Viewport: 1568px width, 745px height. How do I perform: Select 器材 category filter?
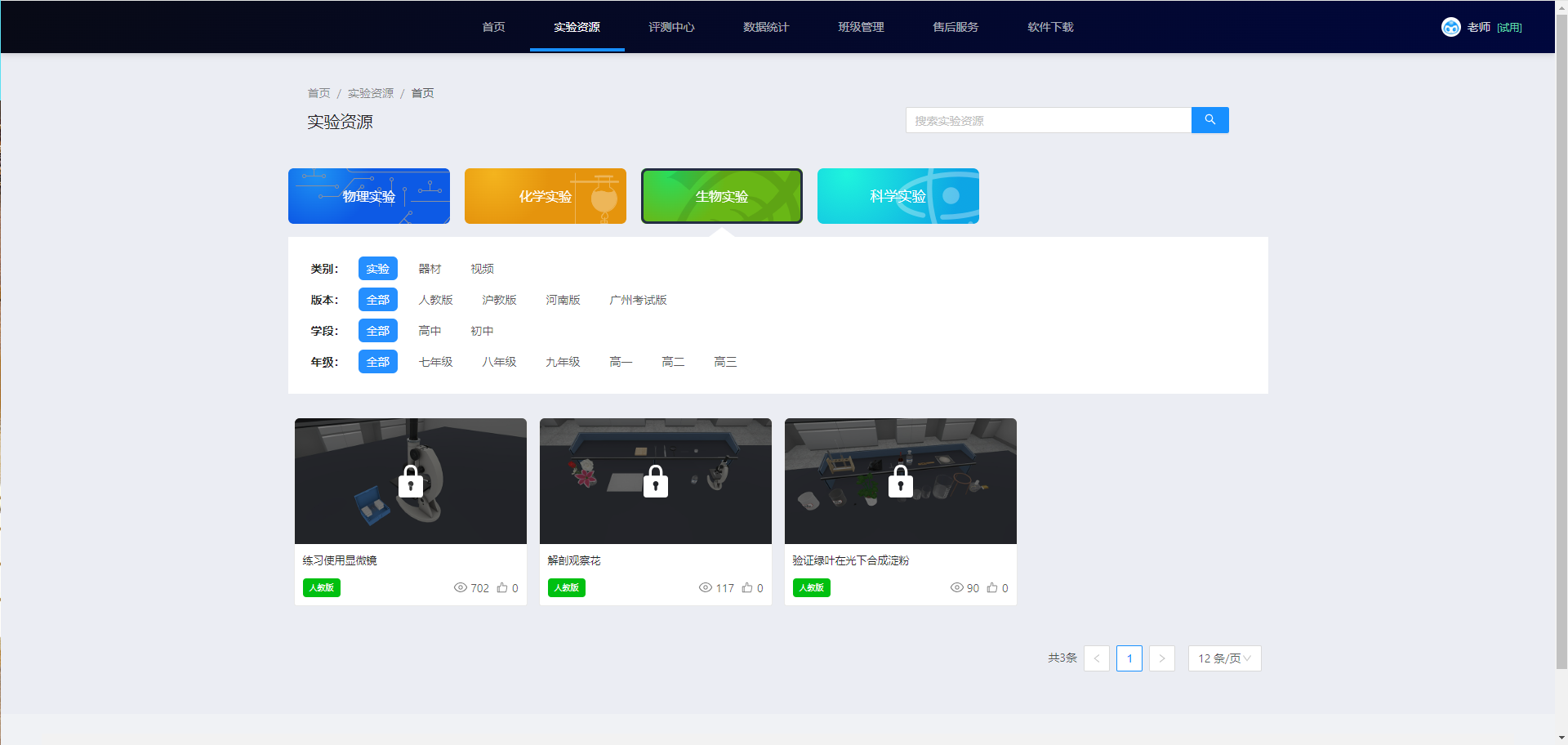pos(430,269)
